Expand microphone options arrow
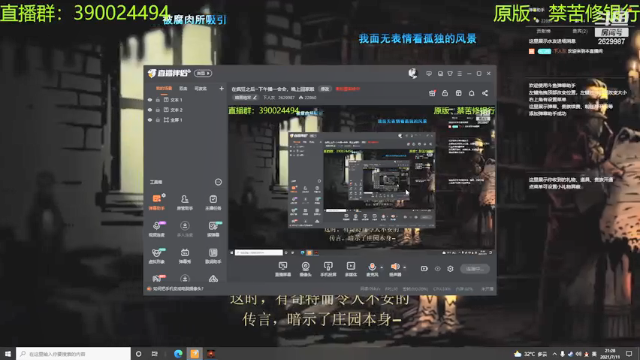This screenshot has height=360, width=640. [x=382, y=267]
